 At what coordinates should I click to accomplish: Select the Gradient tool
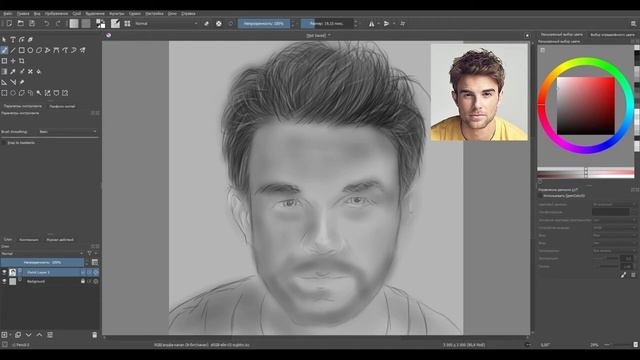pyautogui.click(x=4, y=71)
